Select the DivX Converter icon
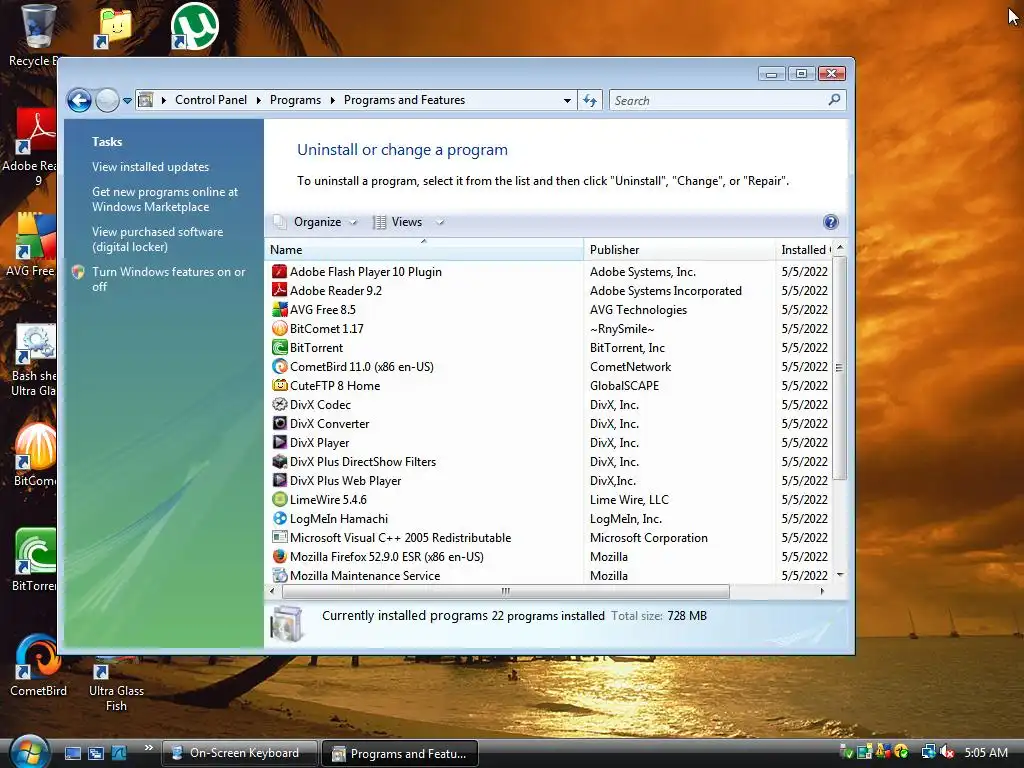The height and width of the screenshot is (768, 1024). tap(280, 423)
